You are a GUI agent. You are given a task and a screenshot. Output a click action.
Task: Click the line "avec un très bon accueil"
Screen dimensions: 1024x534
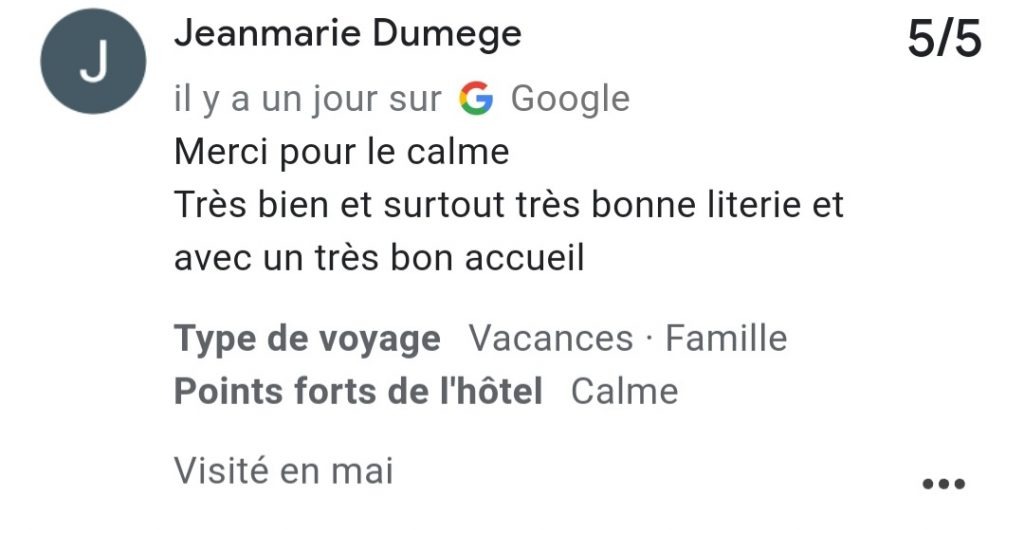click(378, 258)
